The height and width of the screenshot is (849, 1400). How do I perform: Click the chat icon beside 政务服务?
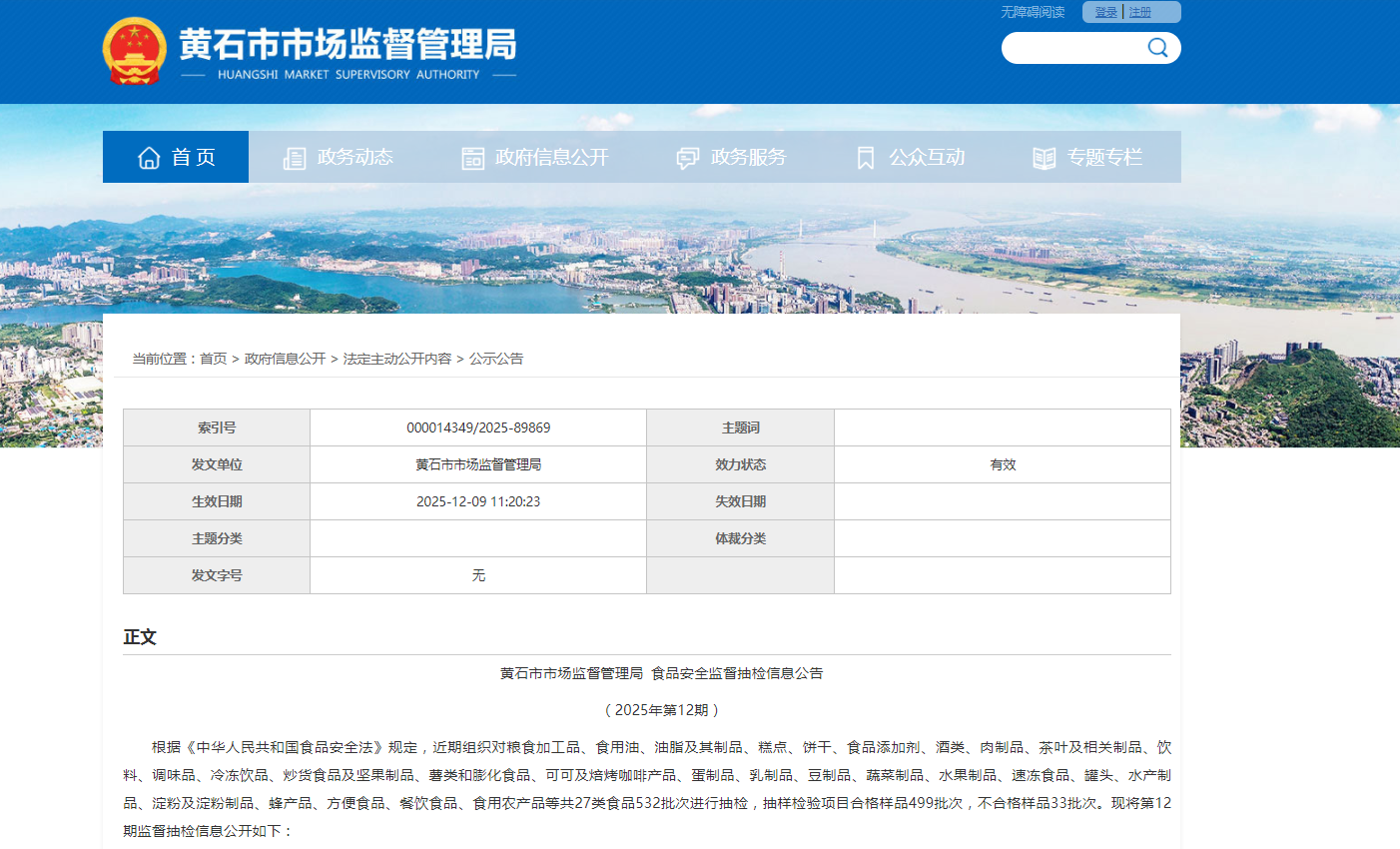687,158
